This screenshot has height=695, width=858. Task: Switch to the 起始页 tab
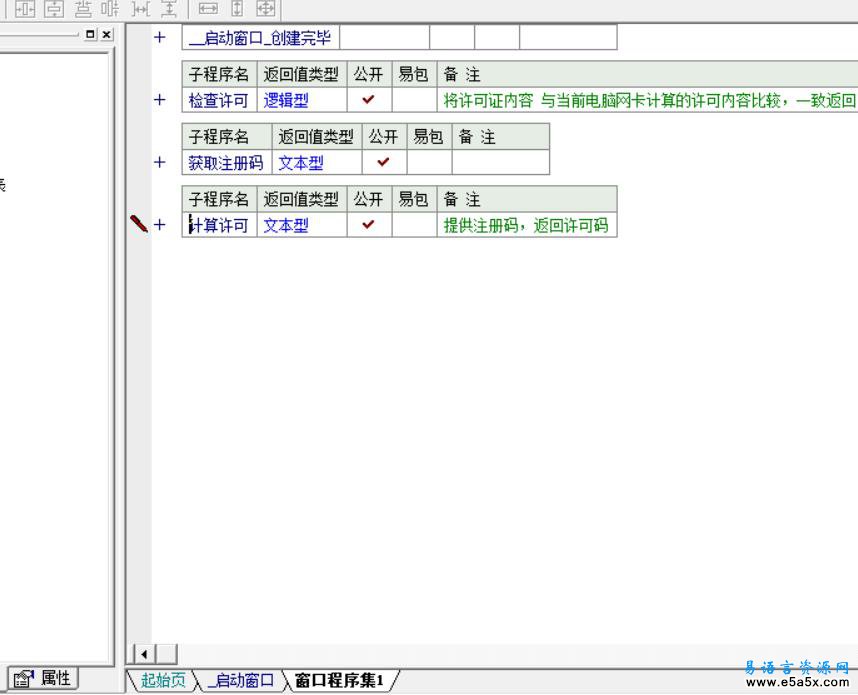pyautogui.click(x=163, y=680)
